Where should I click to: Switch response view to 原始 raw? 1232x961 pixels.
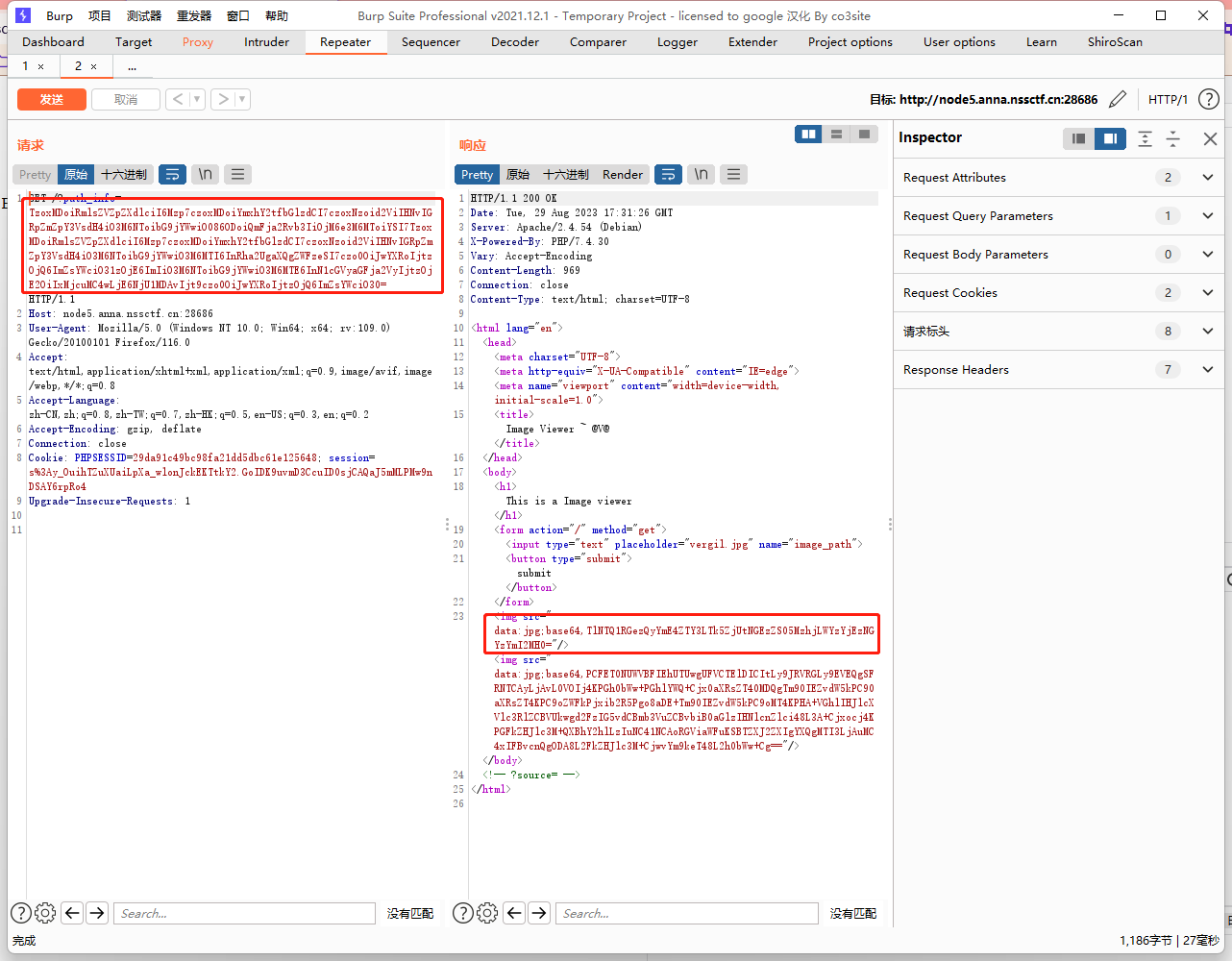pos(518,174)
